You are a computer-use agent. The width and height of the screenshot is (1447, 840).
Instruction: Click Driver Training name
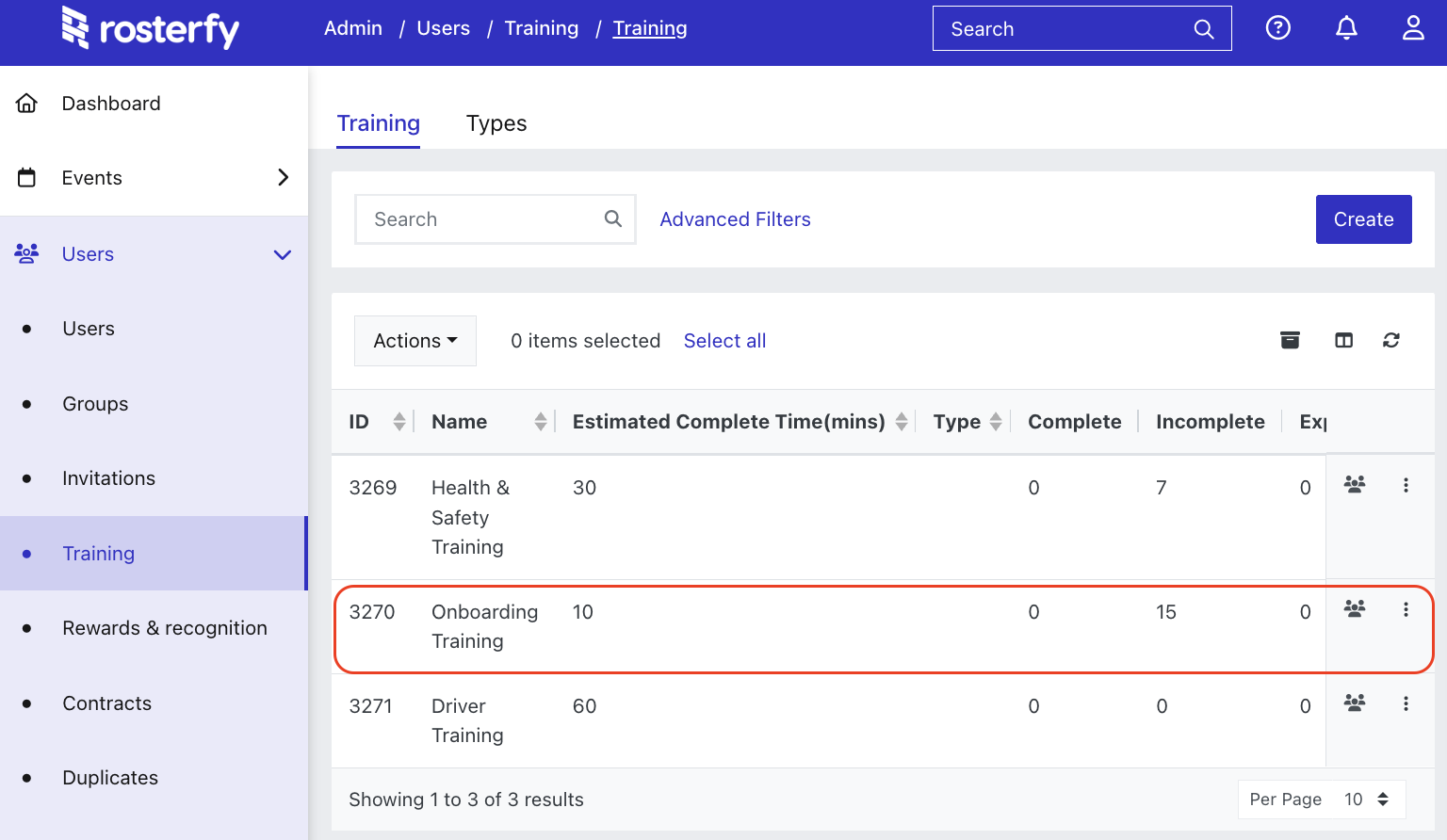(467, 720)
